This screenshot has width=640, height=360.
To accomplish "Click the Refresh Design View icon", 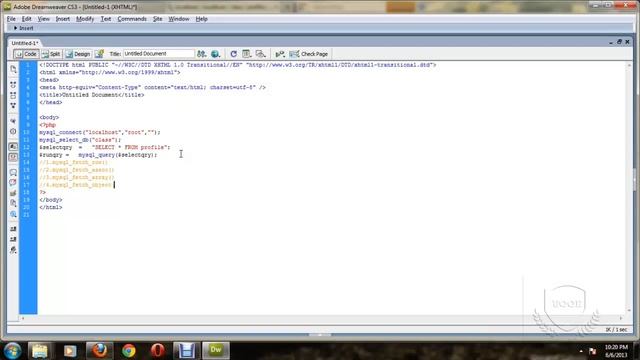I will click(233, 54).
